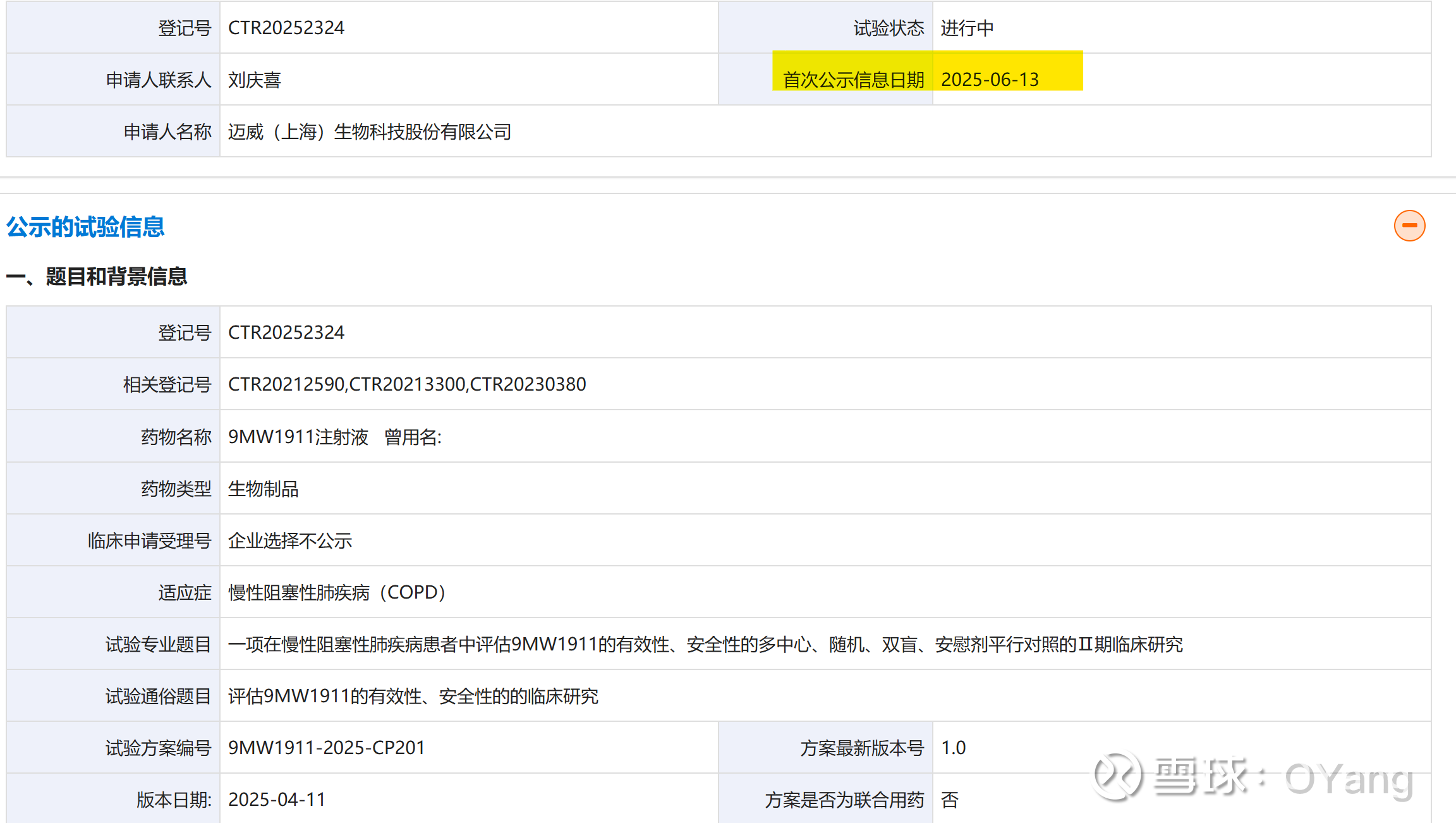Click protocol version value 1.0

pyautogui.click(x=953, y=748)
